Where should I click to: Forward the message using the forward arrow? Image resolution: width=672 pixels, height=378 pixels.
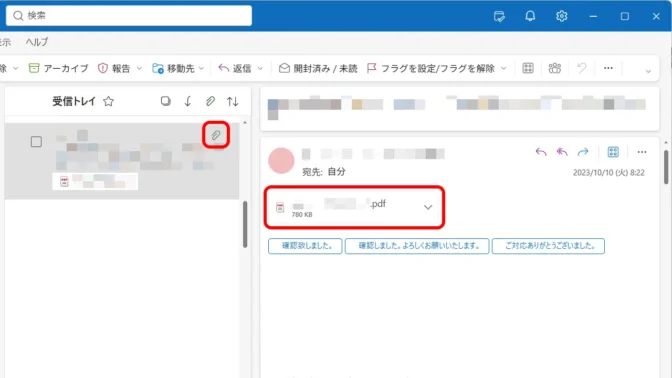(x=583, y=152)
